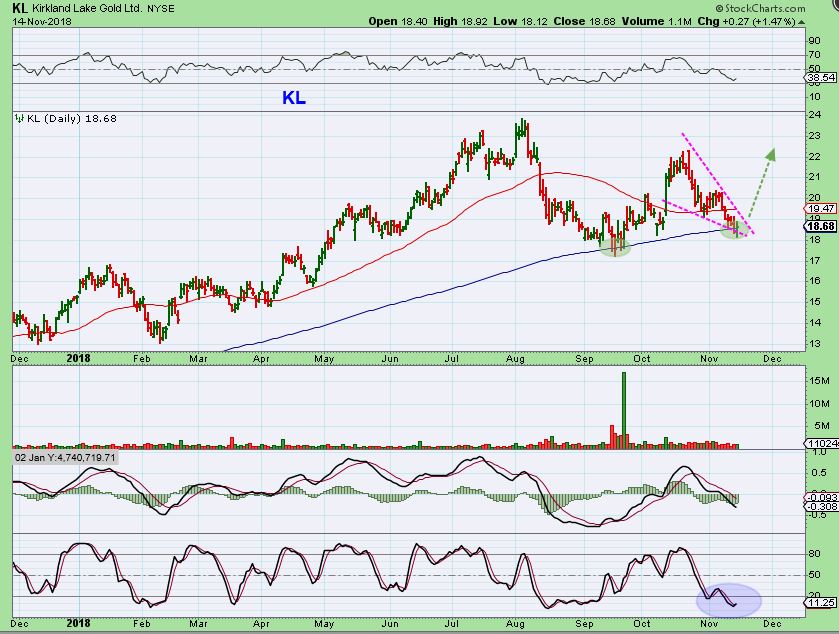The height and width of the screenshot is (634, 839).
Task: Open the StockCharts.com link
Action: tap(765, 8)
